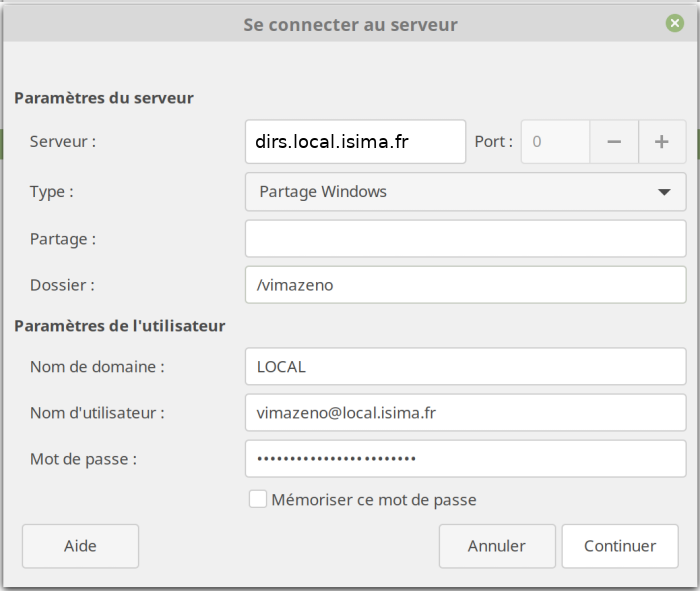Focus the Port number field

click(x=555, y=142)
